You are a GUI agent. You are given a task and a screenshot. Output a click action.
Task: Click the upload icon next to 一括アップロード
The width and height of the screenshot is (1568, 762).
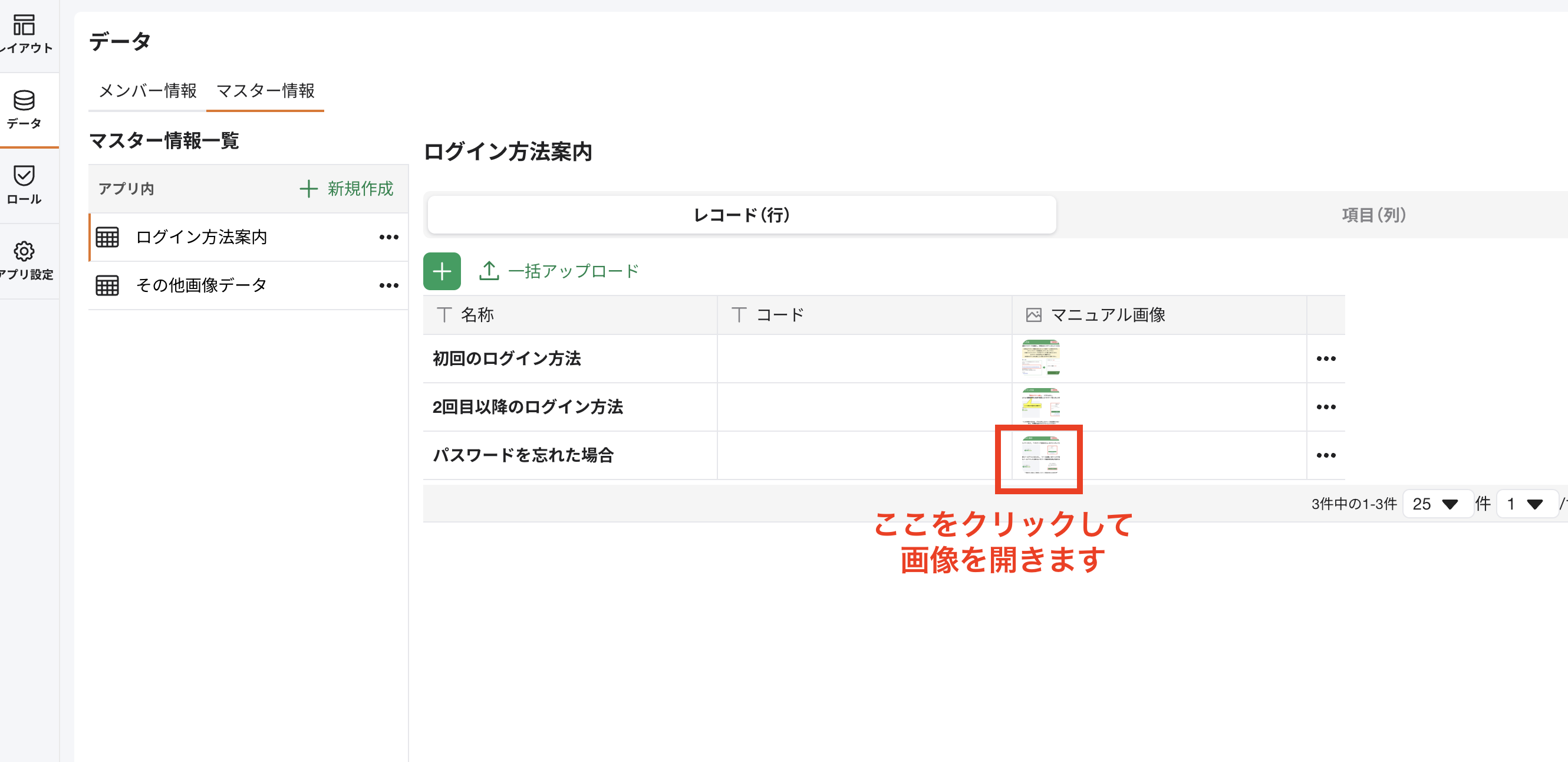[489, 270]
